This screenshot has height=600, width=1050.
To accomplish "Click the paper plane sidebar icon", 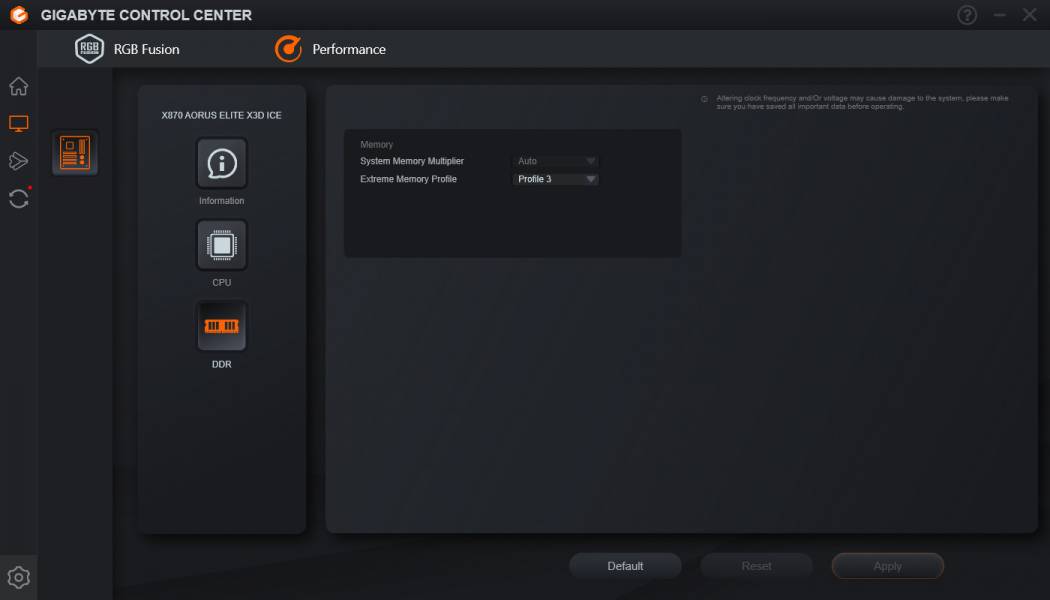I will click(x=18, y=161).
